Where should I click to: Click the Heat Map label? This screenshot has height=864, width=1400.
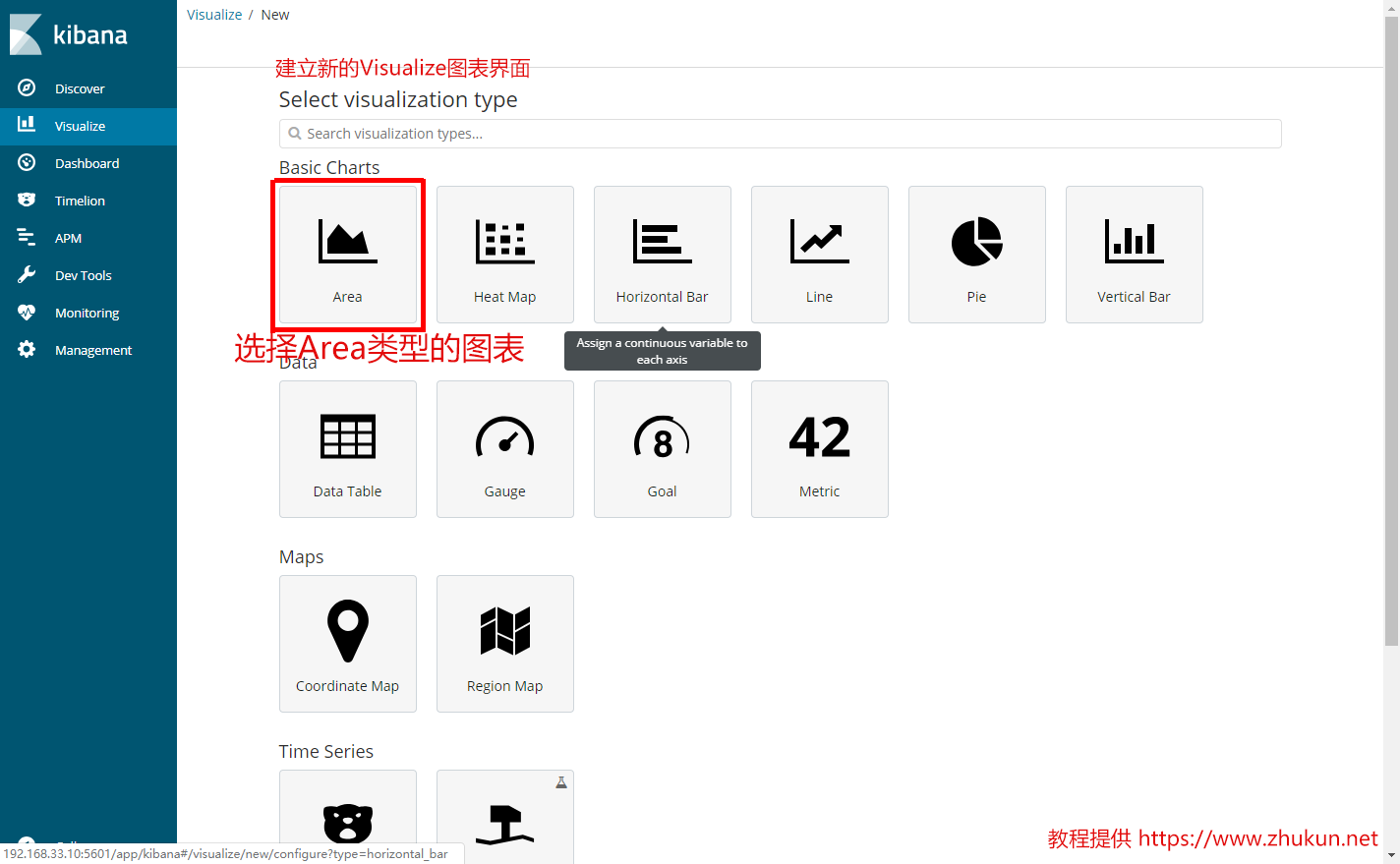(x=505, y=297)
